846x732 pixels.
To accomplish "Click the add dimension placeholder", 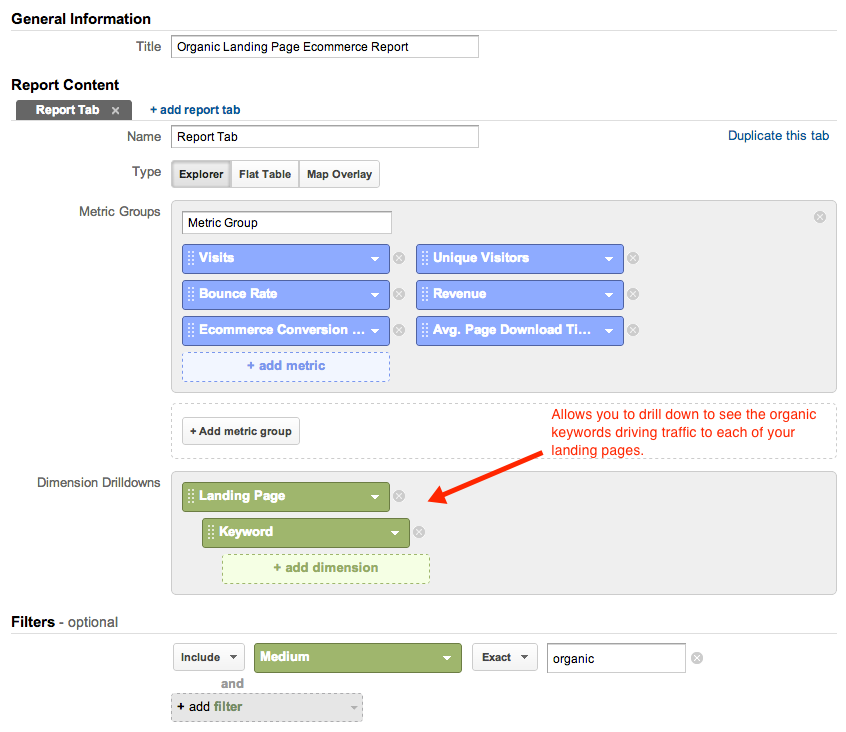I will click(x=326, y=569).
